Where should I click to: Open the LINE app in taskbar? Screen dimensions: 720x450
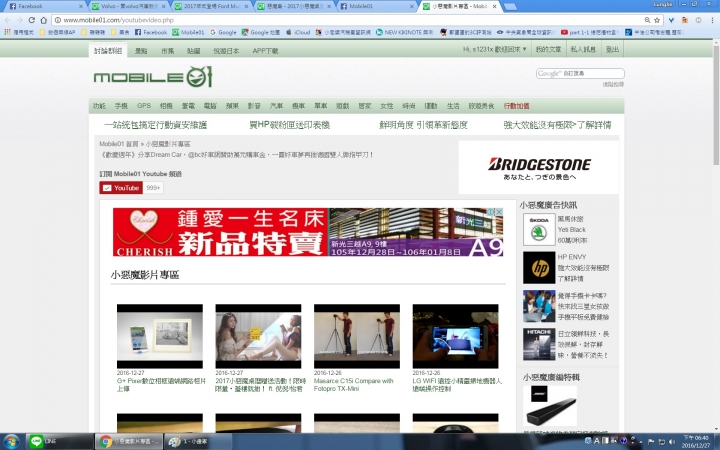[59, 442]
